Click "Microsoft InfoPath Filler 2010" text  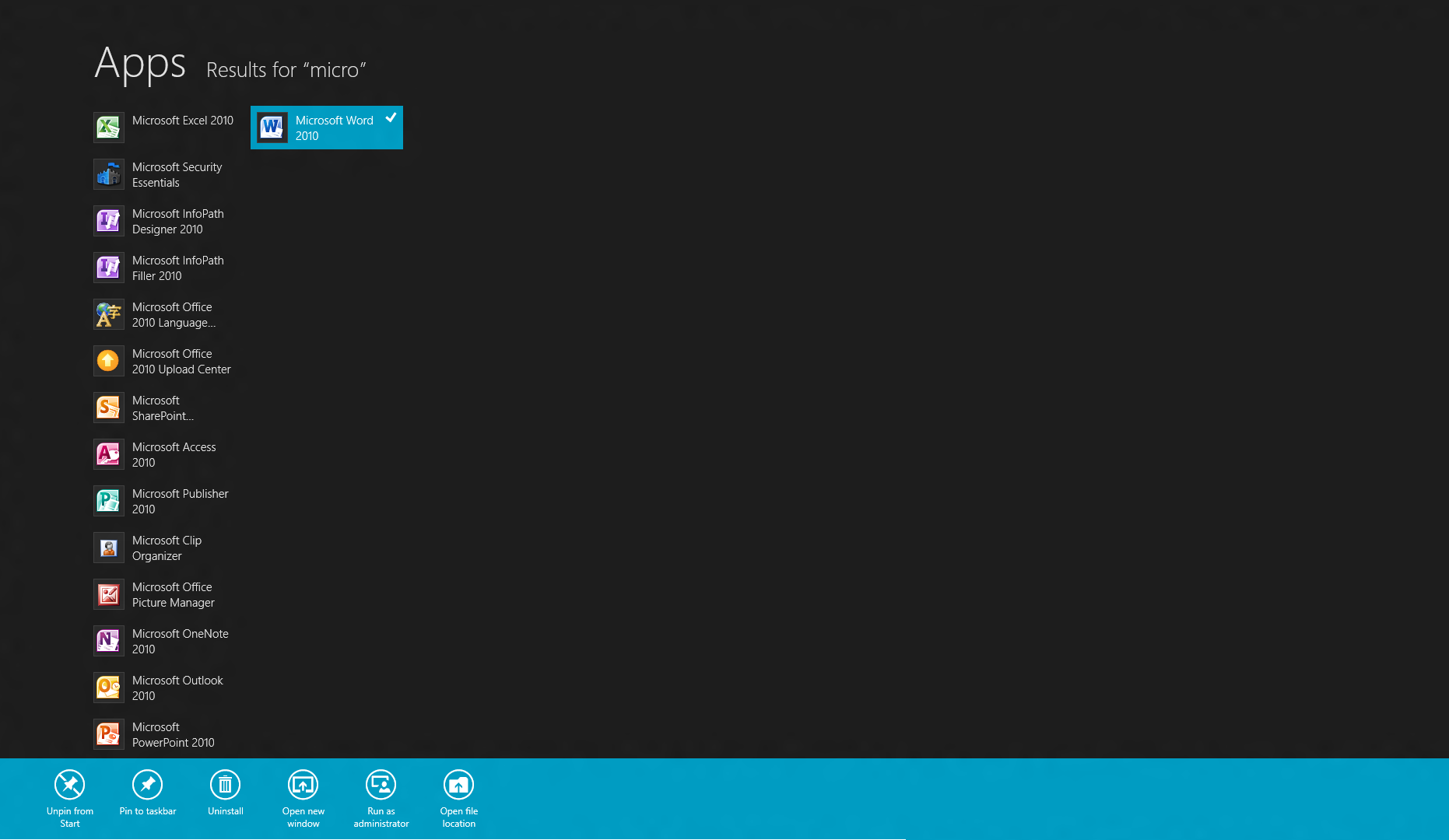point(178,268)
